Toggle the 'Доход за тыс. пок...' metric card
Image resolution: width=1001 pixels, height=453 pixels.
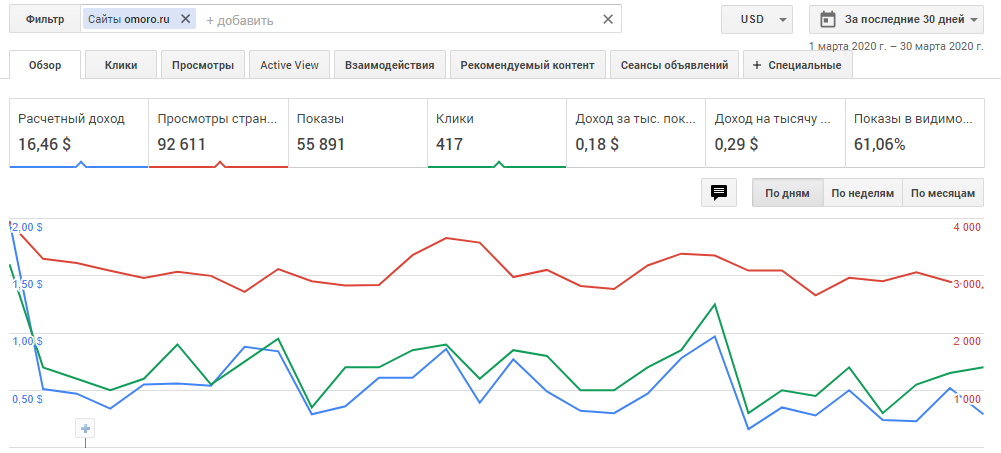point(636,133)
